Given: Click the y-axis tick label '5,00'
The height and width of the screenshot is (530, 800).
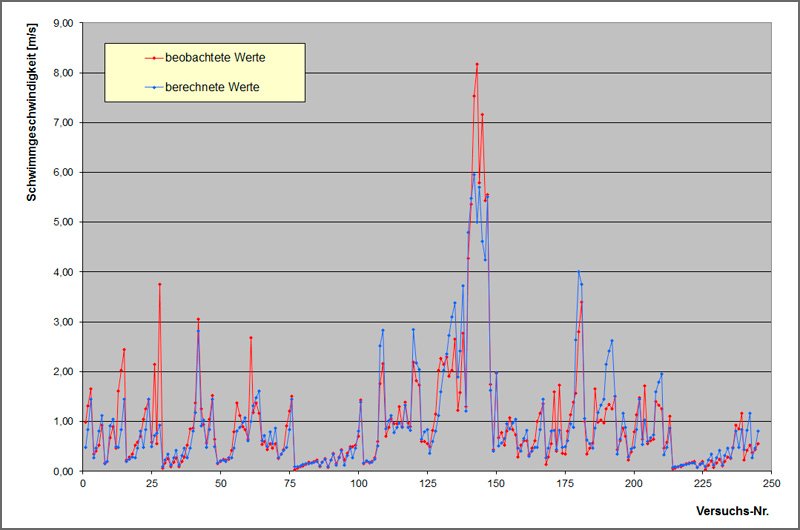Looking at the screenshot, I should [x=61, y=222].
